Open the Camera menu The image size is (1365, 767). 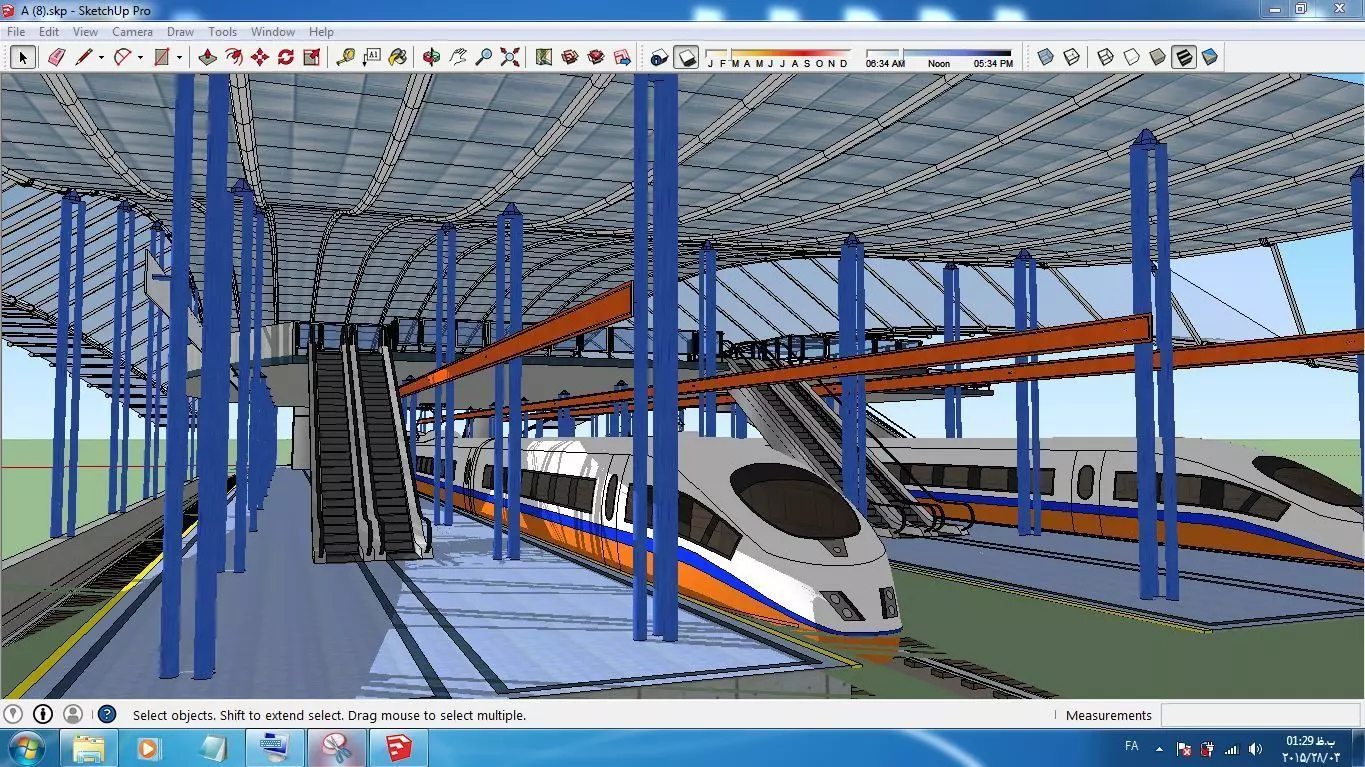coord(132,32)
